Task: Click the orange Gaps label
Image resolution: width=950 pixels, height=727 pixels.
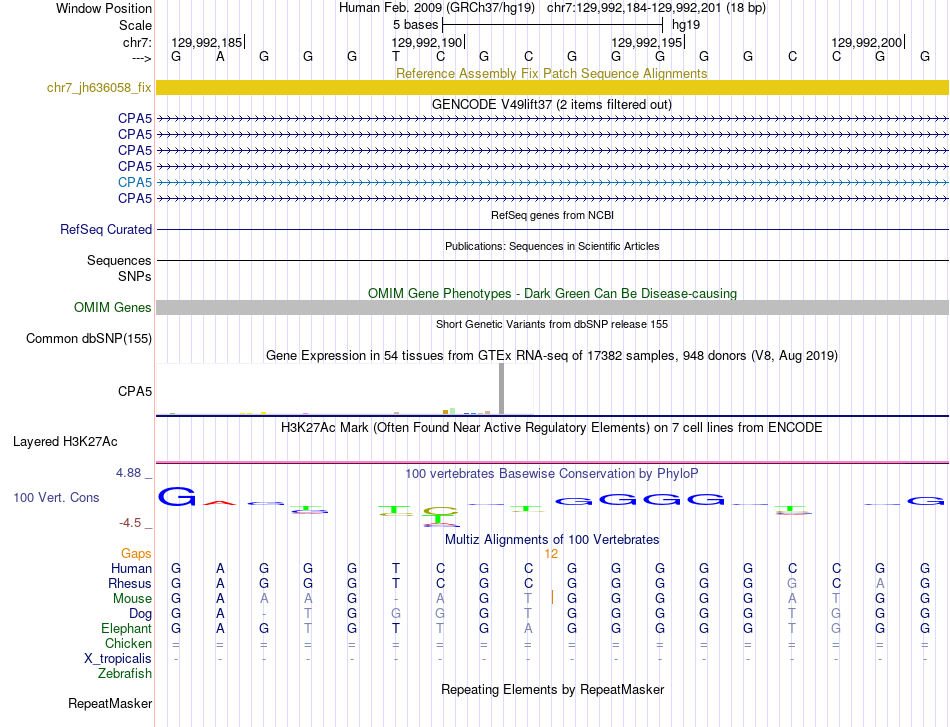Action: 136,553
